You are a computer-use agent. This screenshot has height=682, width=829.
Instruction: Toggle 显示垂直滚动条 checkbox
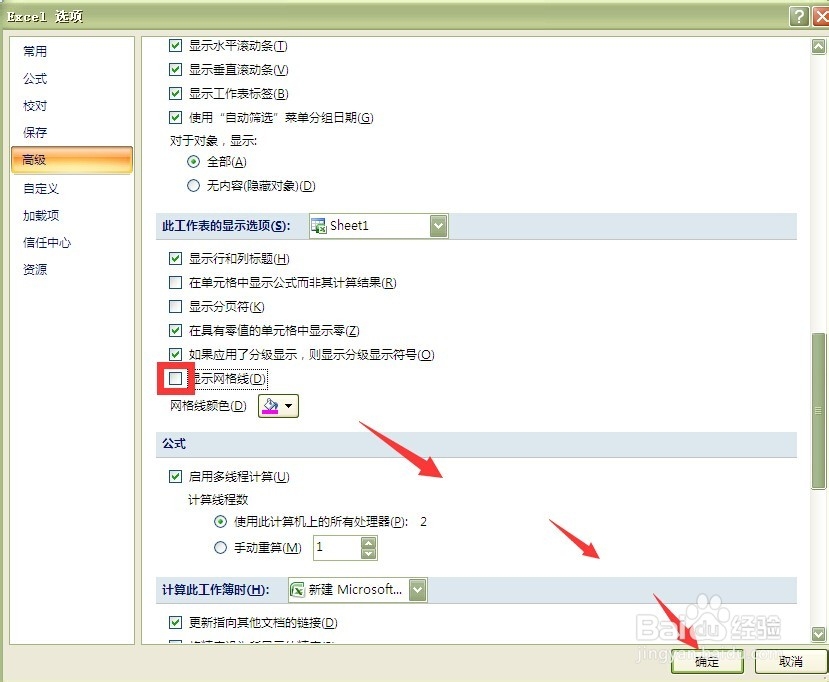click(x=176, y=69)
